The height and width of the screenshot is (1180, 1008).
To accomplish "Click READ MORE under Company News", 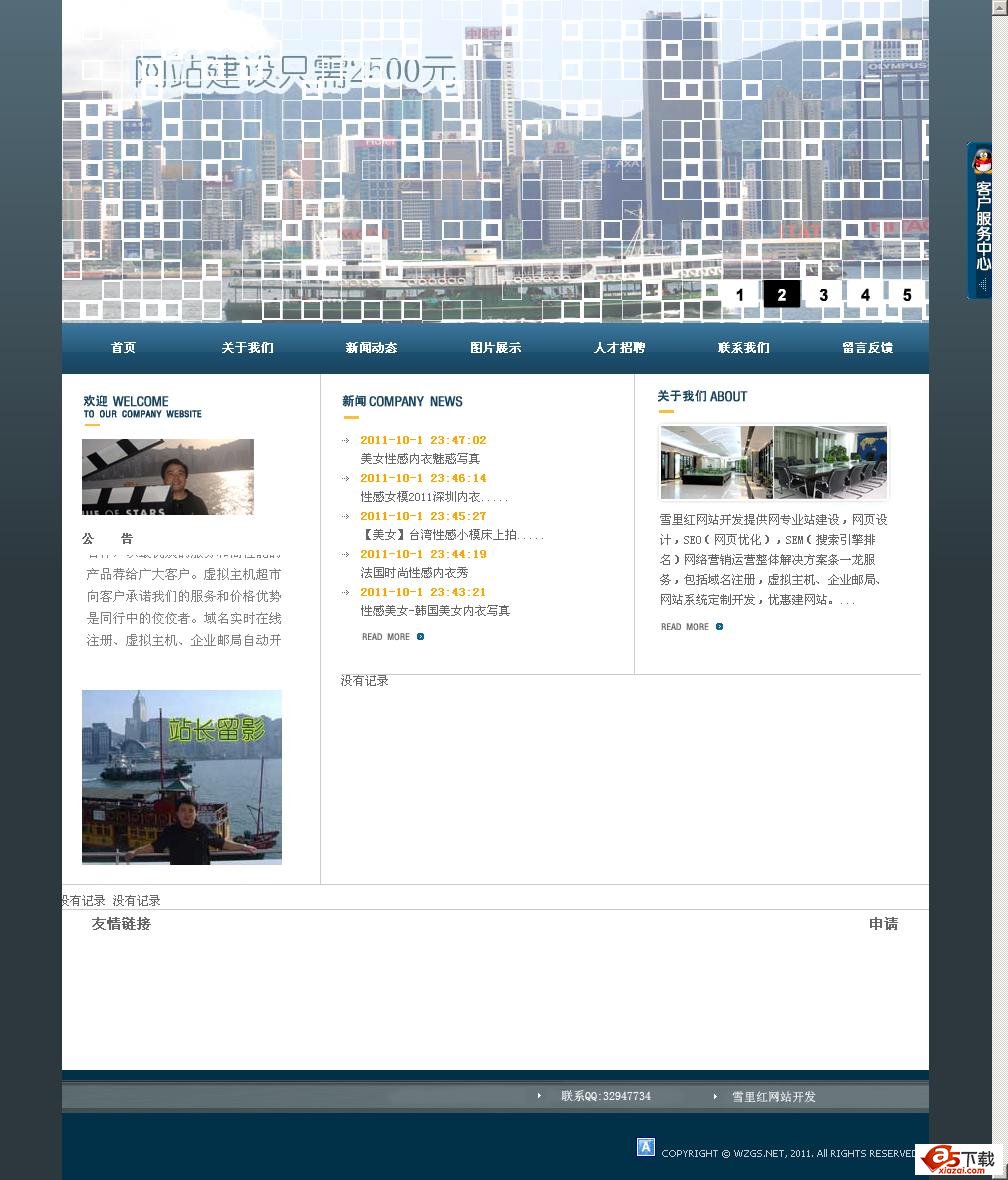I will pyautogui.click(x=385, y=637).
